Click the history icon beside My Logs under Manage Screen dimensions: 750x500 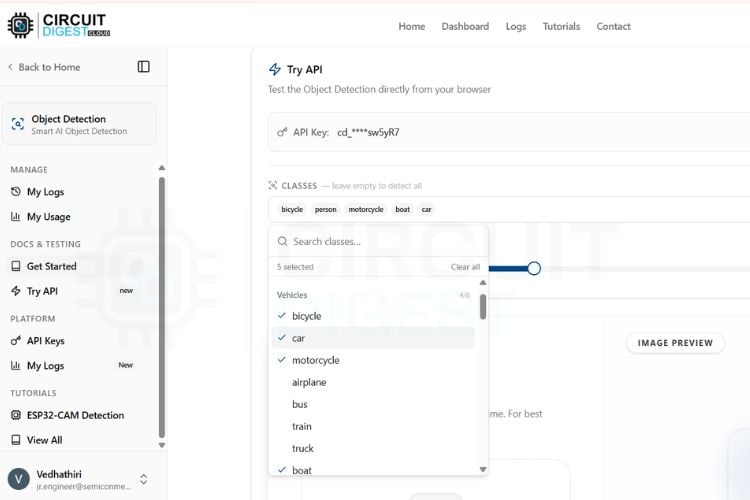(16, 191)
